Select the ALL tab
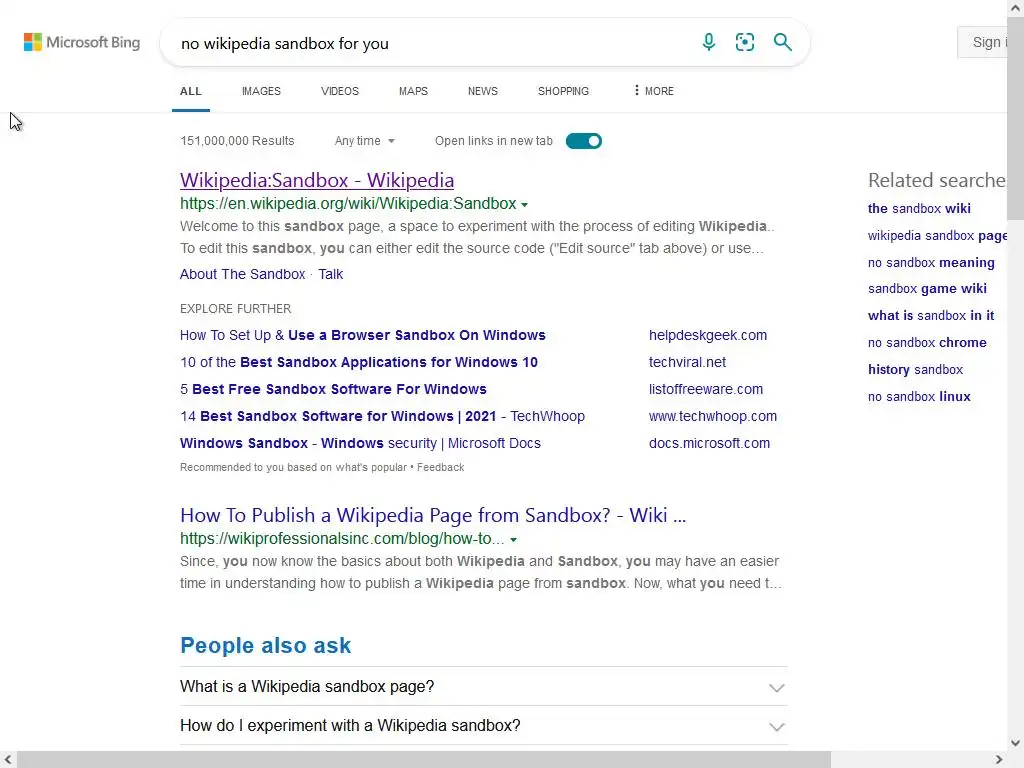The height and width of the screenshot is (768, 1024). tap(191, 91)
